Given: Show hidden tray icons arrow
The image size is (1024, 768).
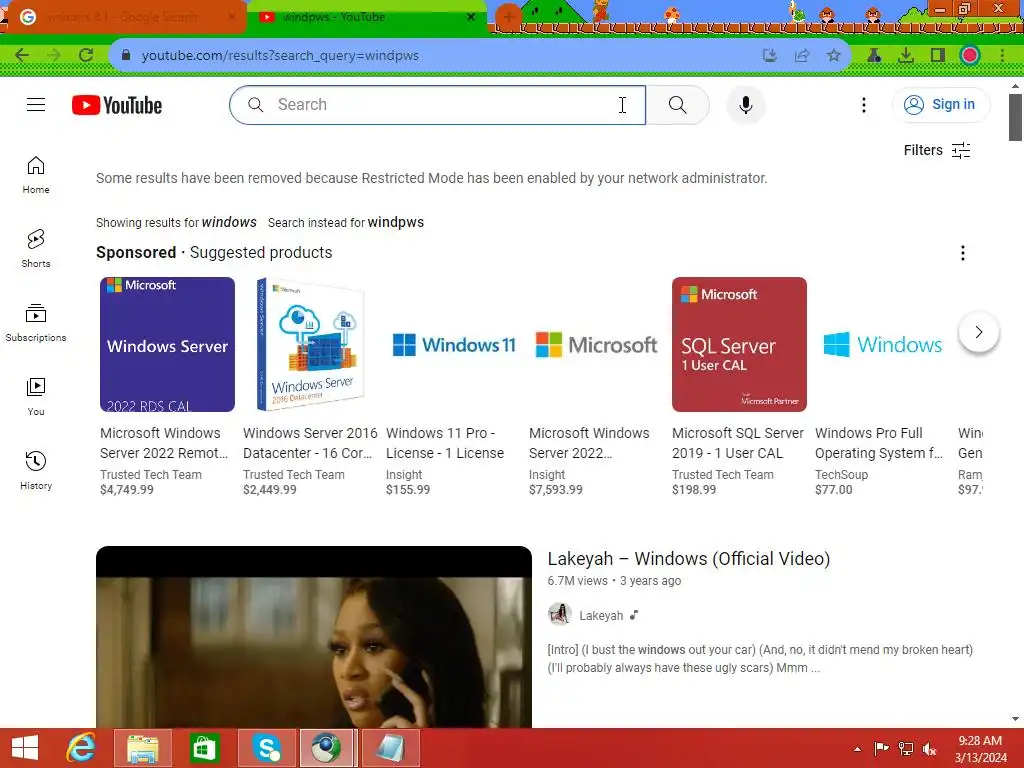Looking at the screenshot, I should [x=857, y=749].
